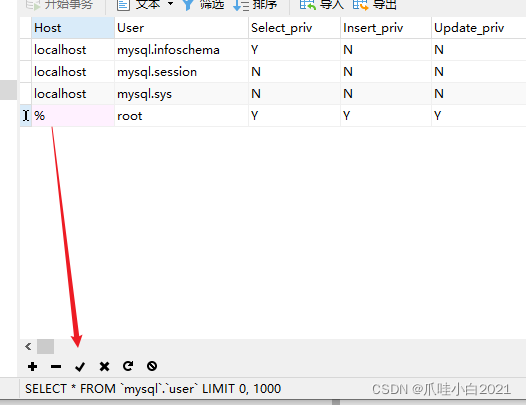Click the 筛选 filter button
This screenshot has height=405, width=526.
(x=203, y=4)
